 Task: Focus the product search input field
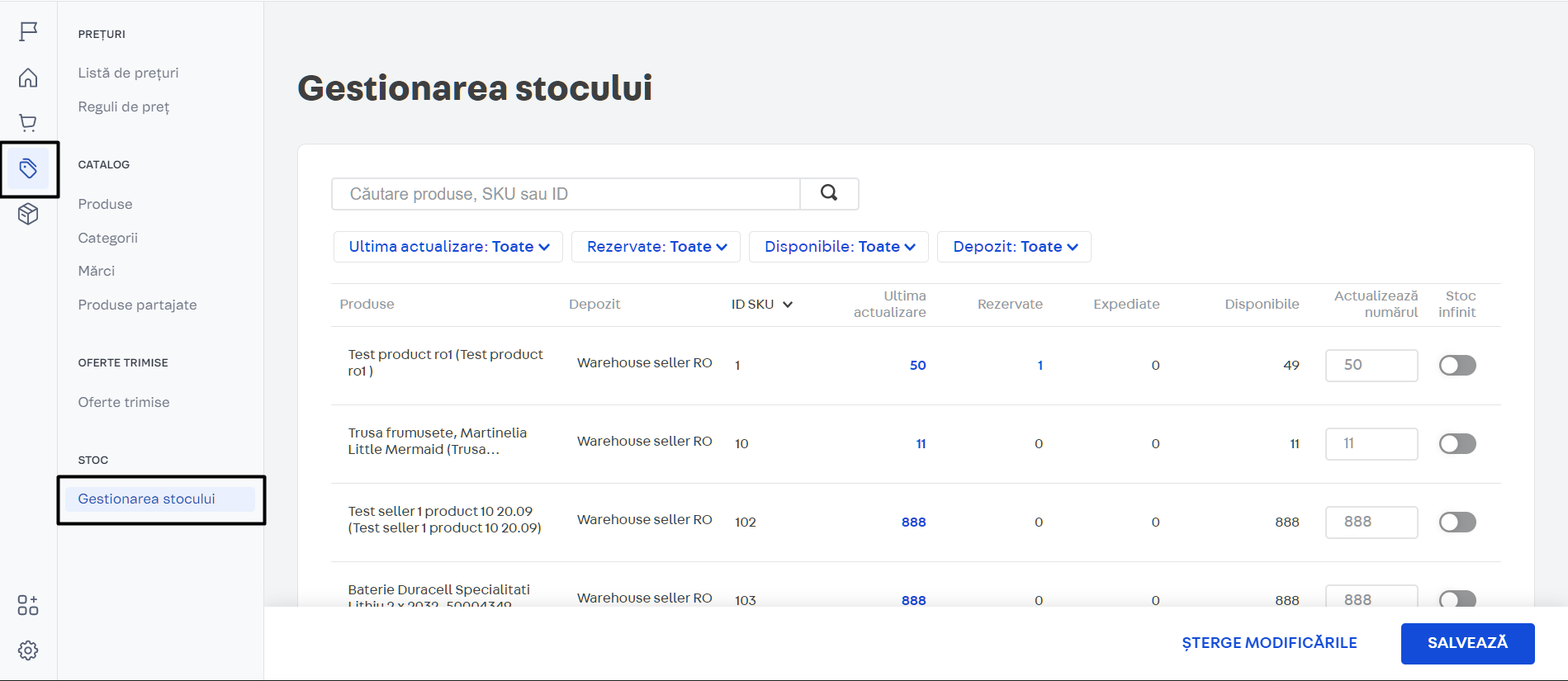pyautogui.click(x=566, y=194)
